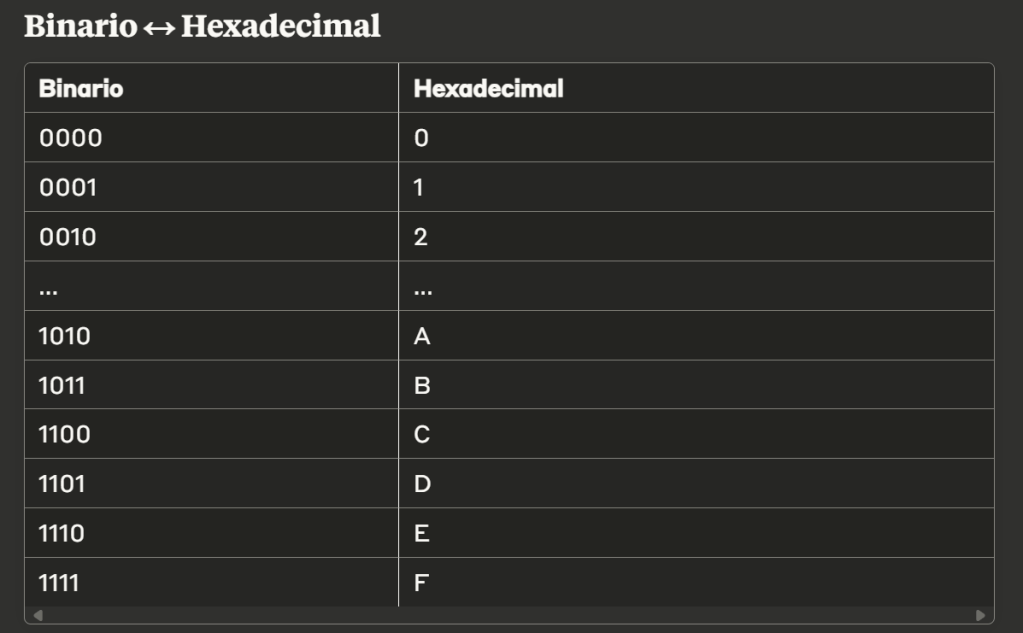Image resolution: width=1023 pixels, height=633 pixels.
Task: Click the binary cell '1111'
Action: point(60,583)
